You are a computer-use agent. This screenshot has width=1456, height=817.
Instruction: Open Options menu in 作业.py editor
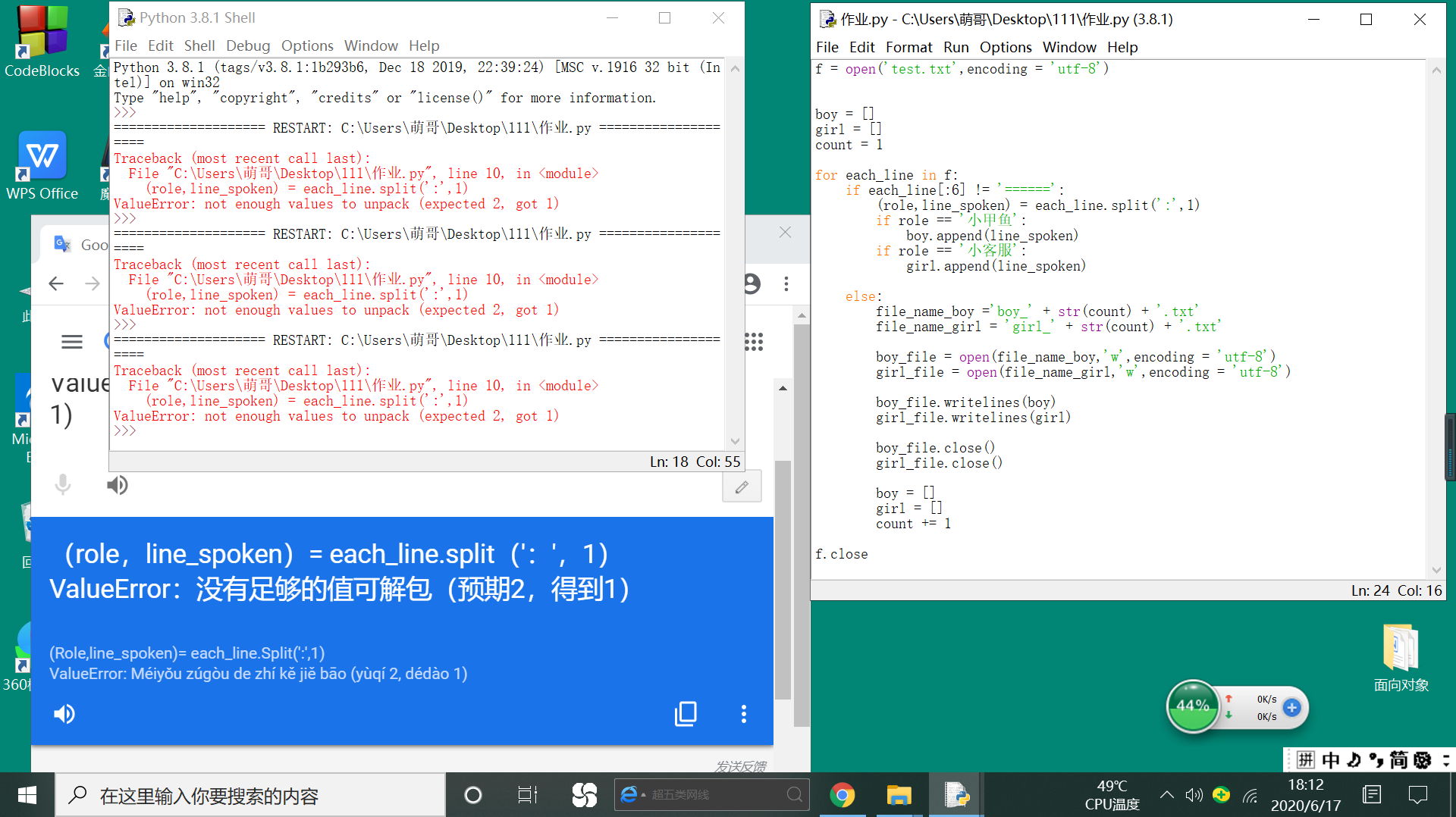(1006, 47)
